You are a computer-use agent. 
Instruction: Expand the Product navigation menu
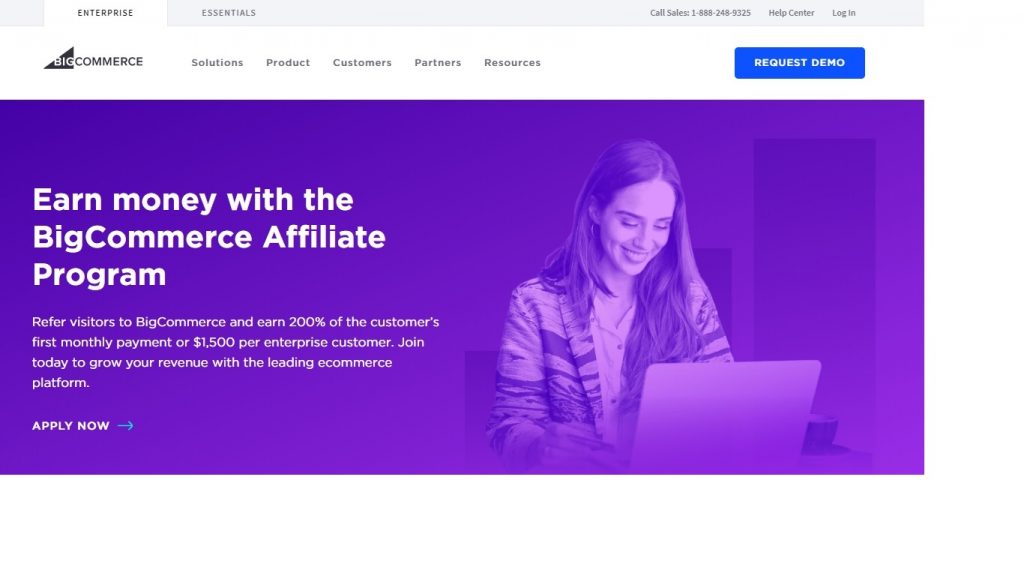288,63
